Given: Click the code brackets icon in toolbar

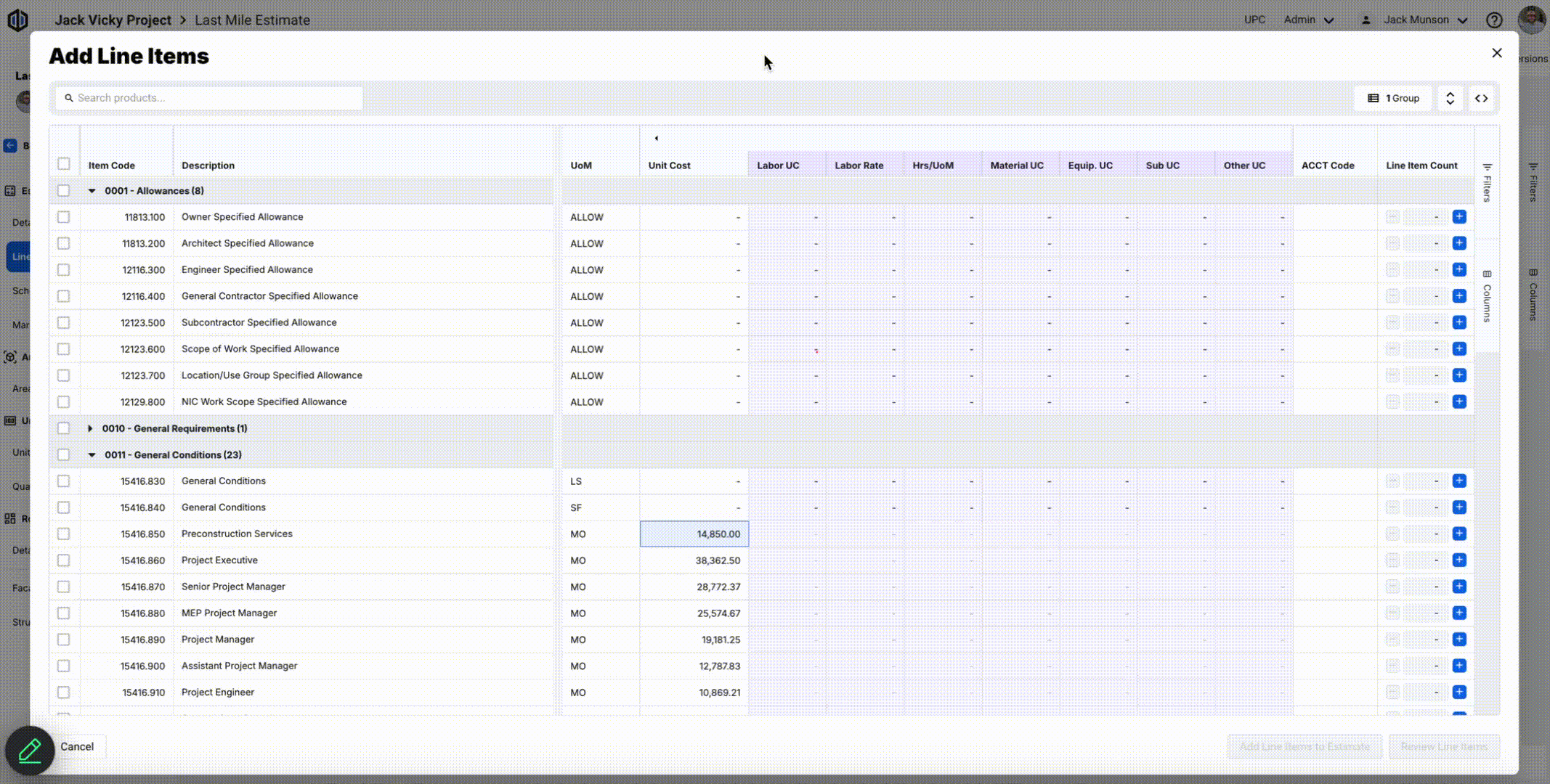Looking at the screenshot, I should 1481,98.
